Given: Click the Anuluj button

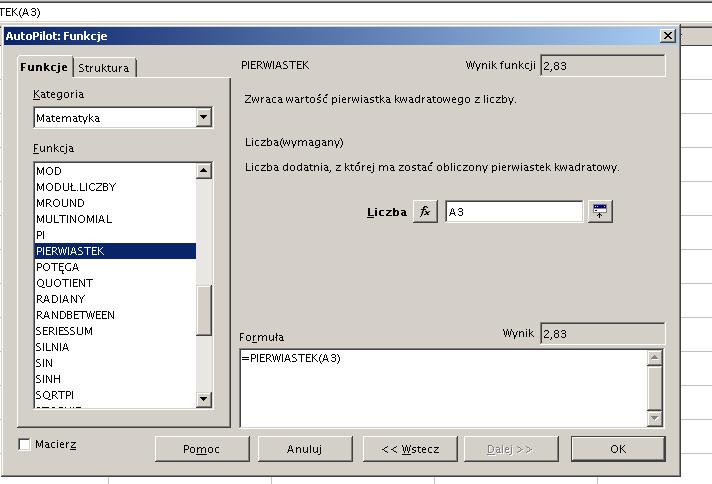Looking at the screenshot, I should coord(305,449).
